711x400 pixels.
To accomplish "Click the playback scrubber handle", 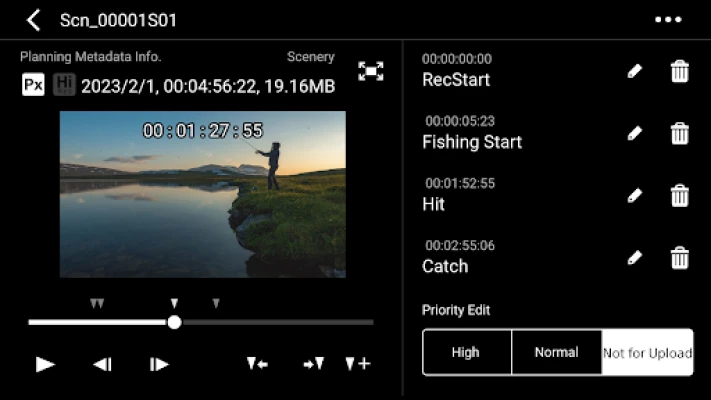I will [174, 322].
